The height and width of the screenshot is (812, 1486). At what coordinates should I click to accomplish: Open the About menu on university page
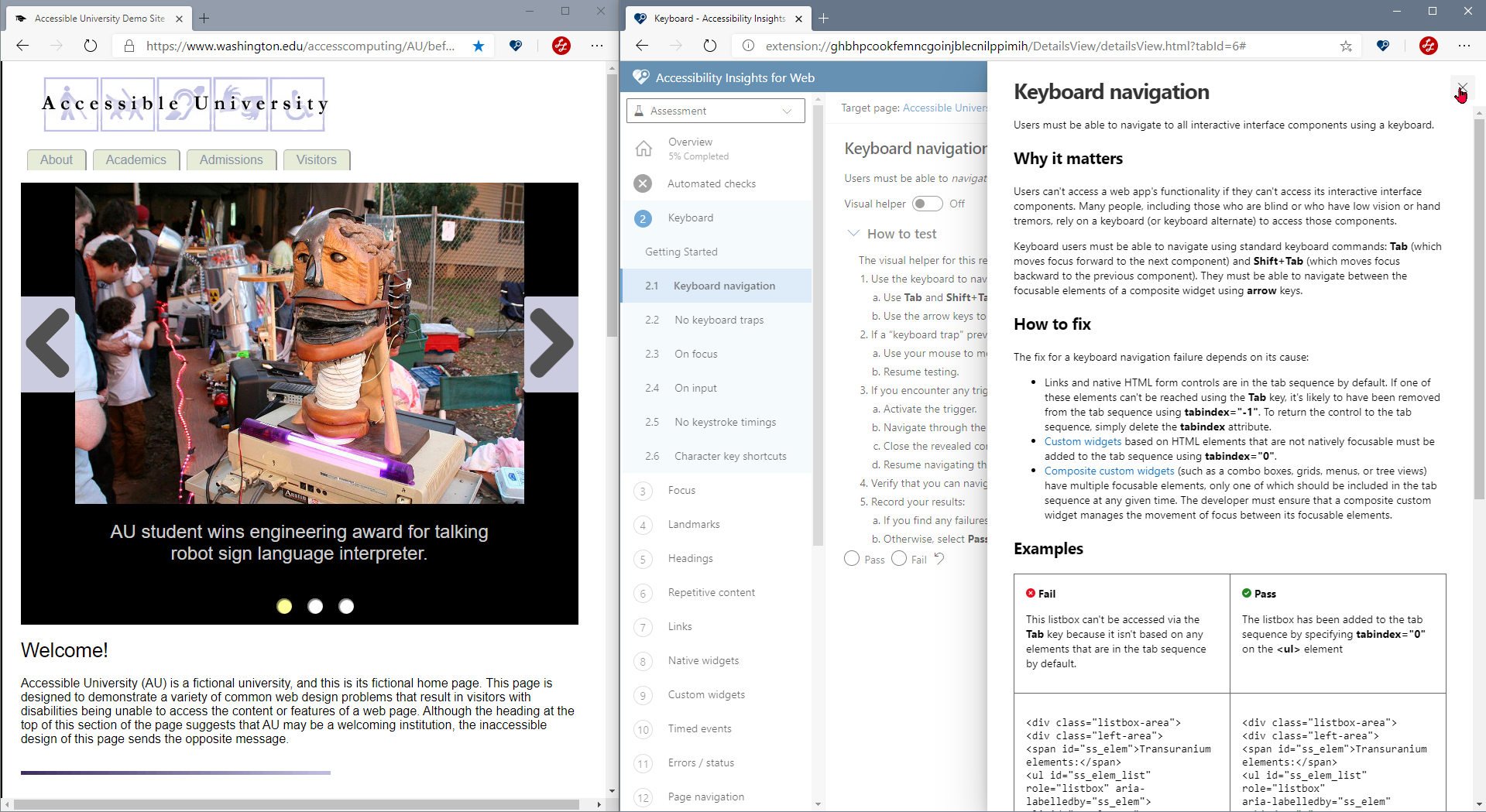point(57,159)
